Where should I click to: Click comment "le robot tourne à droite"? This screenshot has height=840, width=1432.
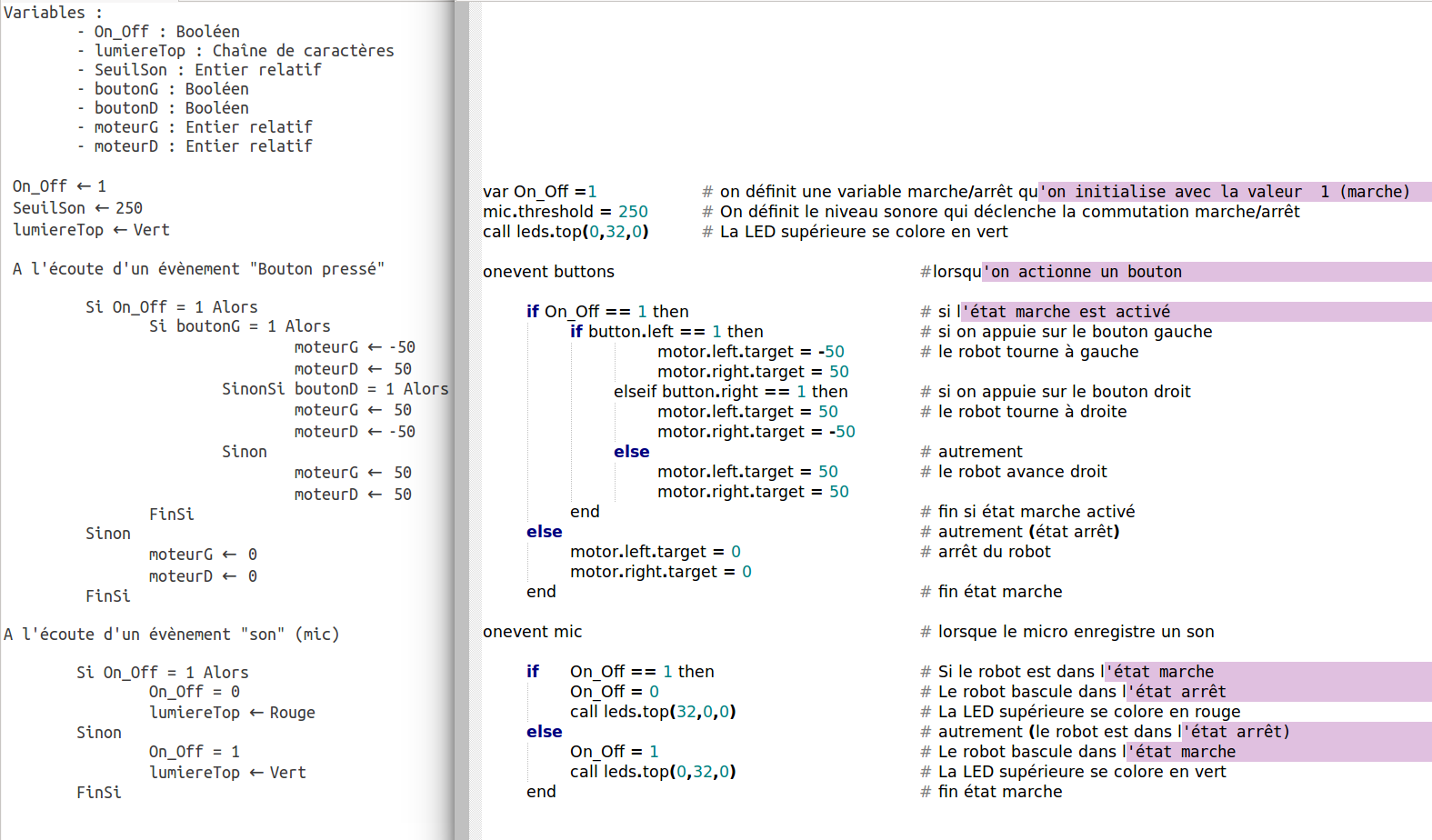[1024, 412]
